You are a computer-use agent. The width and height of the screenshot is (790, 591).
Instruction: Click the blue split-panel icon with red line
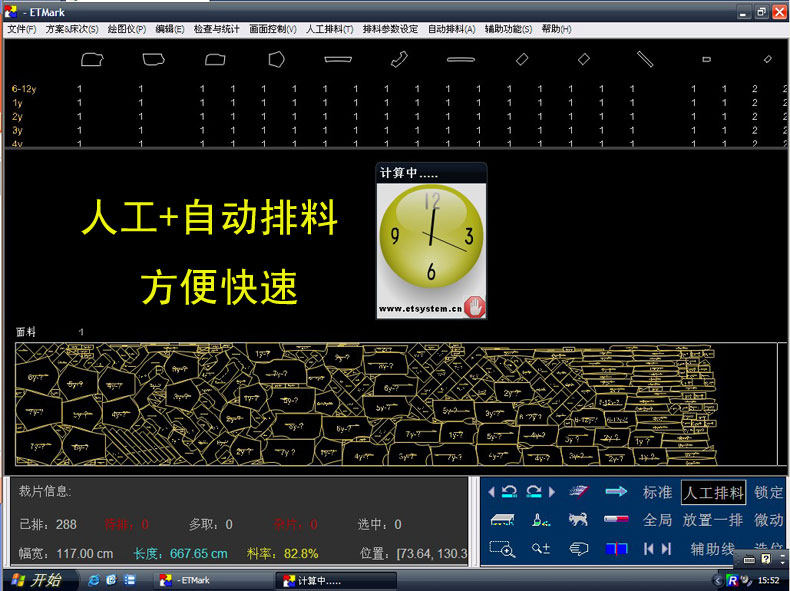(x=616, y=548)
